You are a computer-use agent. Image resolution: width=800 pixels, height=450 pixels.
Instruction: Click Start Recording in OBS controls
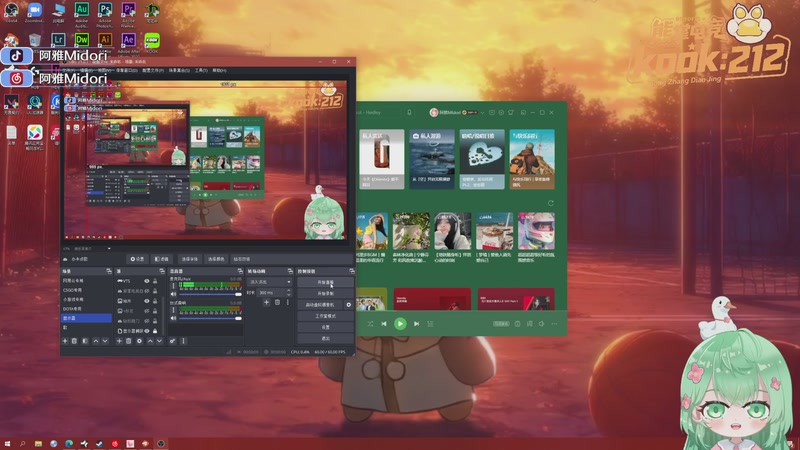(x=326, y=293)
